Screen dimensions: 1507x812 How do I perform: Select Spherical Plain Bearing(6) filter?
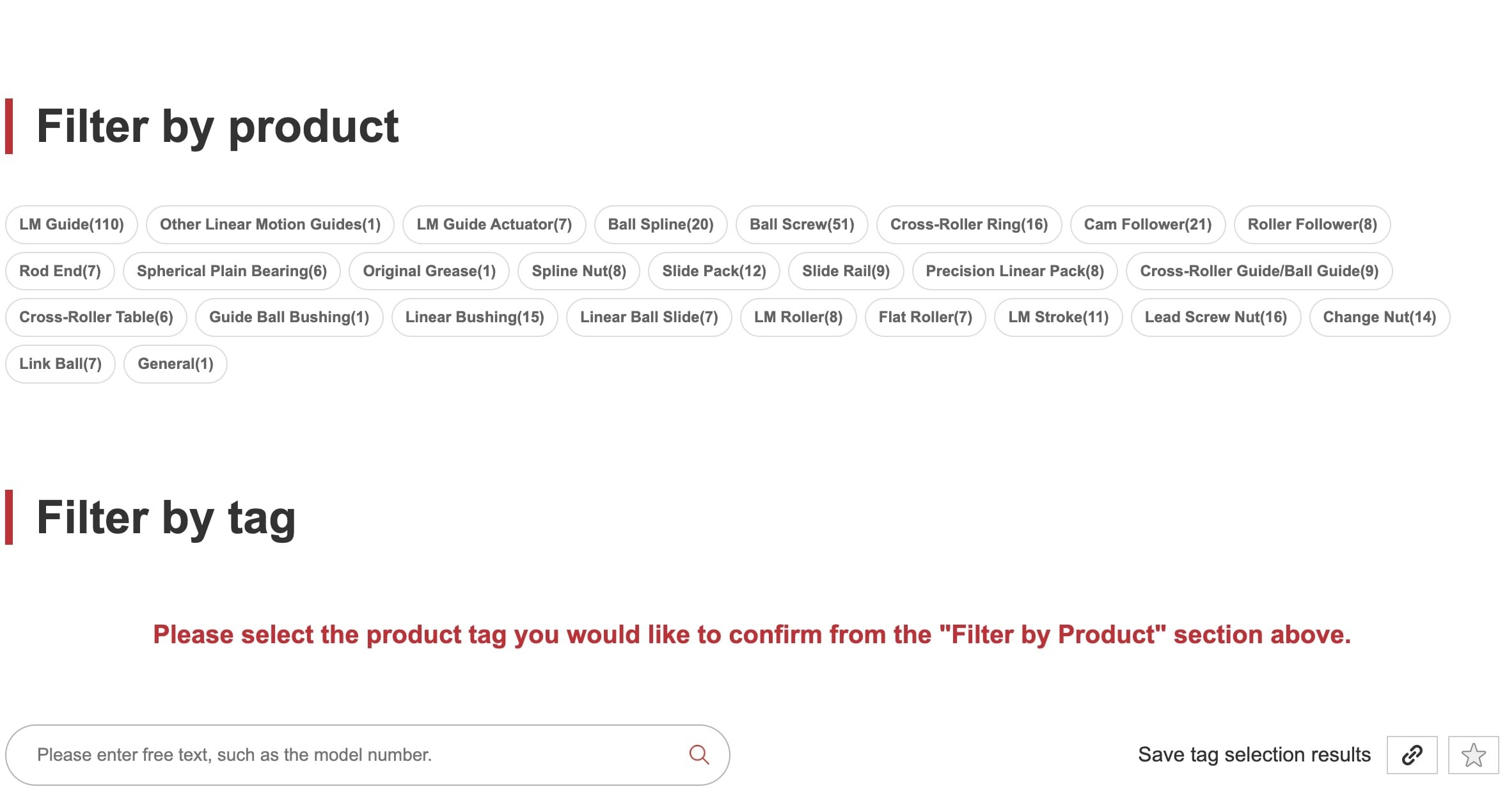[232, 271]
